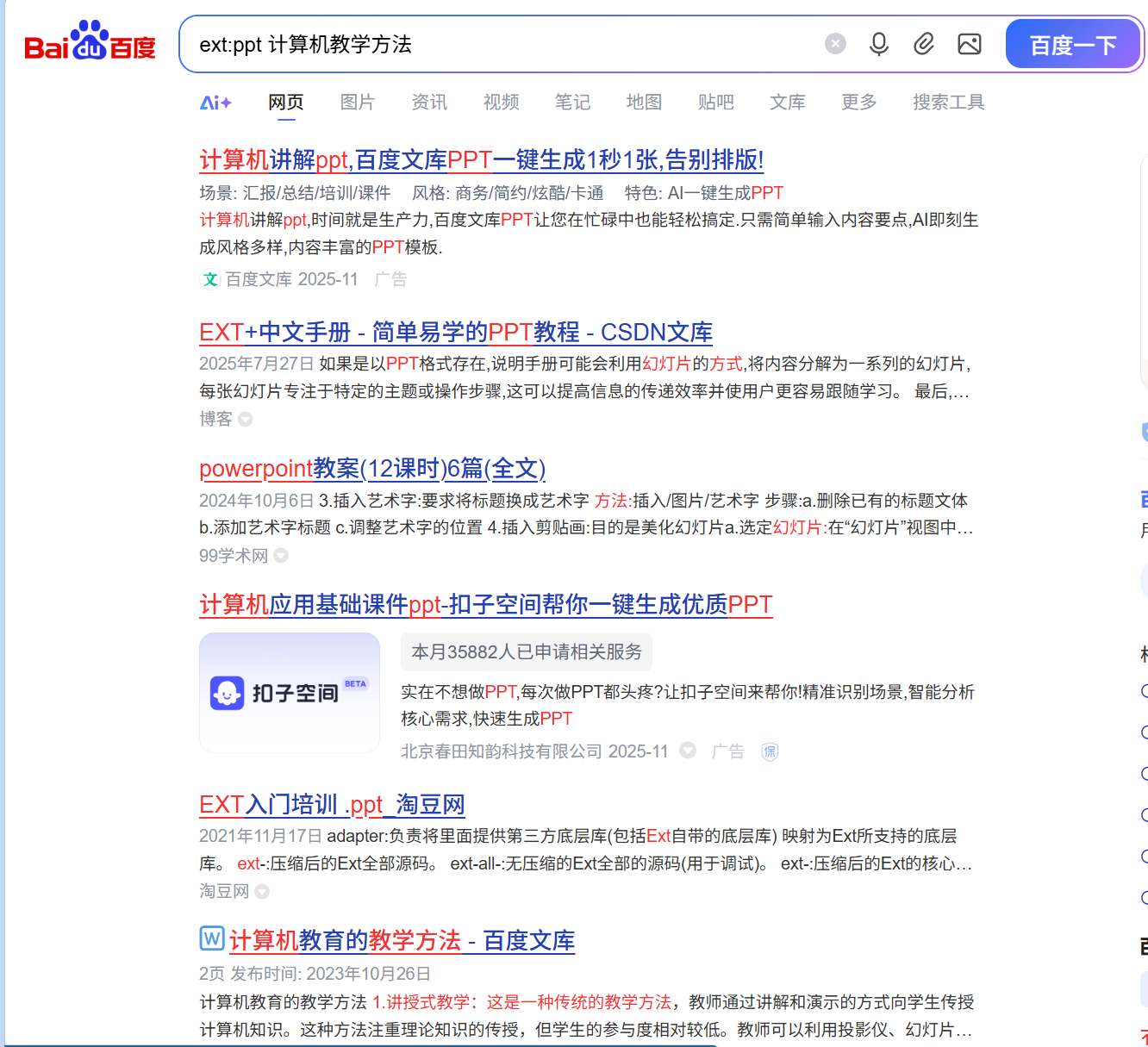Screen dimensions: 1148x1047
Task: Start voice search with the microphone icon
Action: point(879,43)
